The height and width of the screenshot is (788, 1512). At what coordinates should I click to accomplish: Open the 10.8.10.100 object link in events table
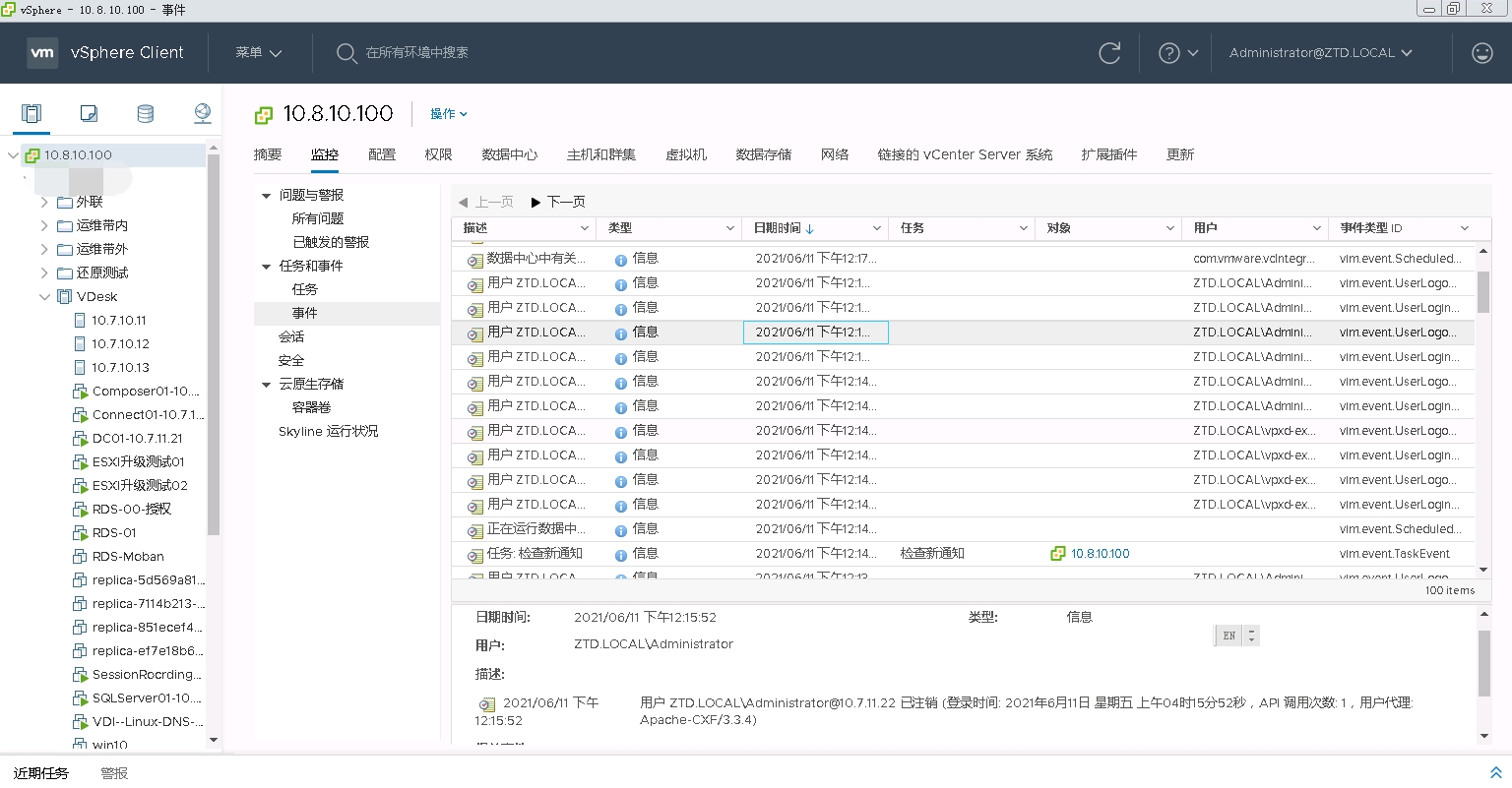click(1101, 554)
